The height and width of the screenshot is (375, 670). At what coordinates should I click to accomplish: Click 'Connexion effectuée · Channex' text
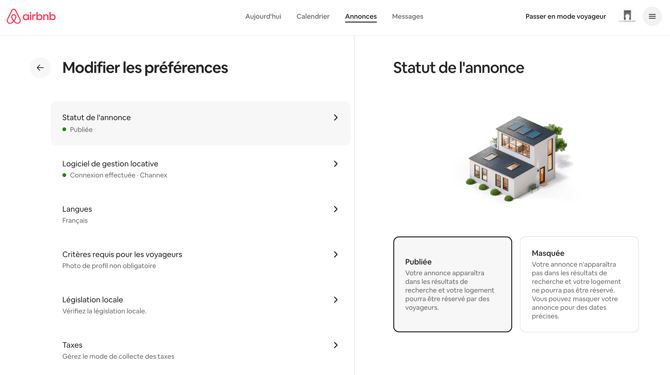[118, 175]
